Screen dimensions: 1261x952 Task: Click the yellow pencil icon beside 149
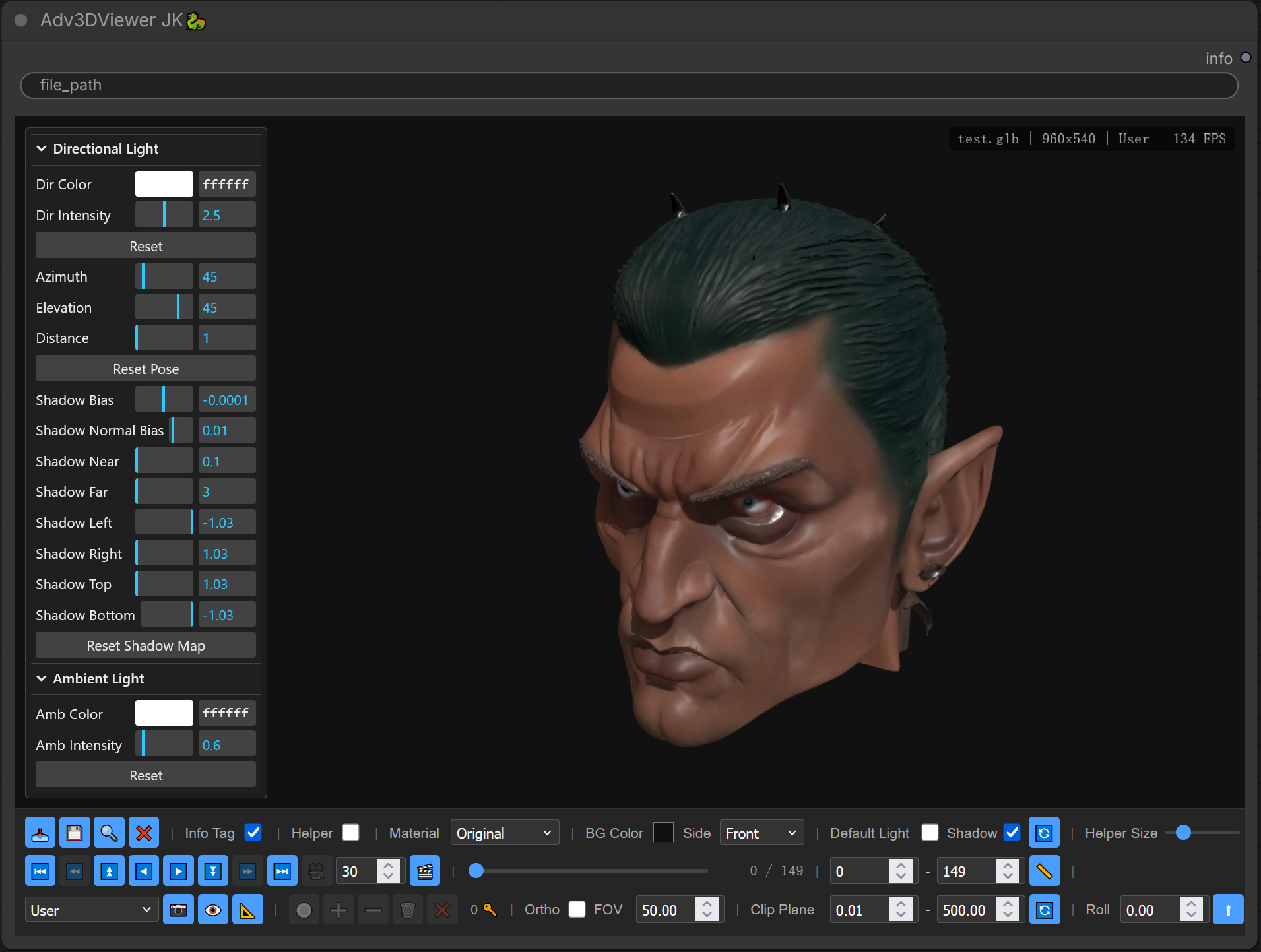click(1045, 872)
